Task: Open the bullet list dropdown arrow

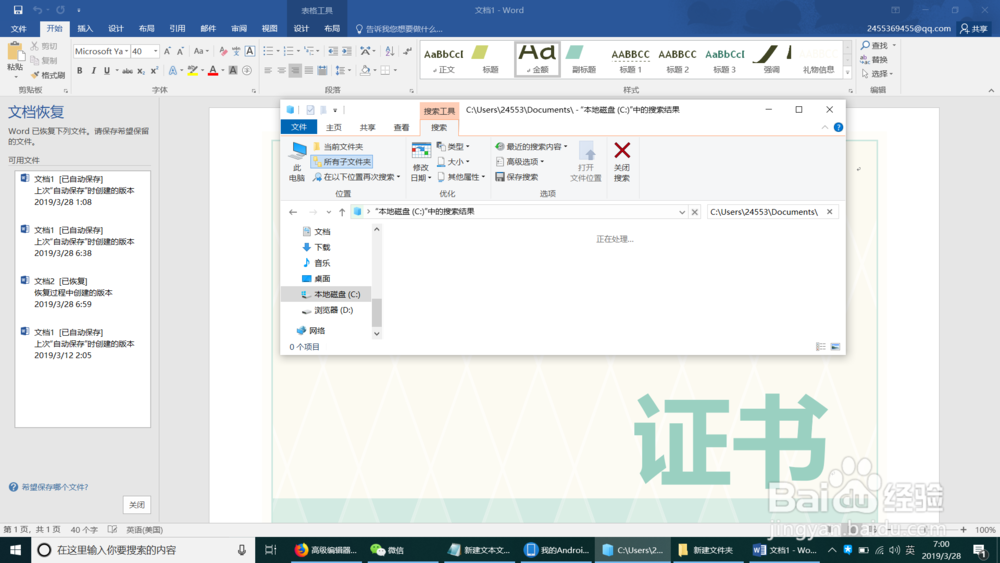Action: click(x=277, y=51)
